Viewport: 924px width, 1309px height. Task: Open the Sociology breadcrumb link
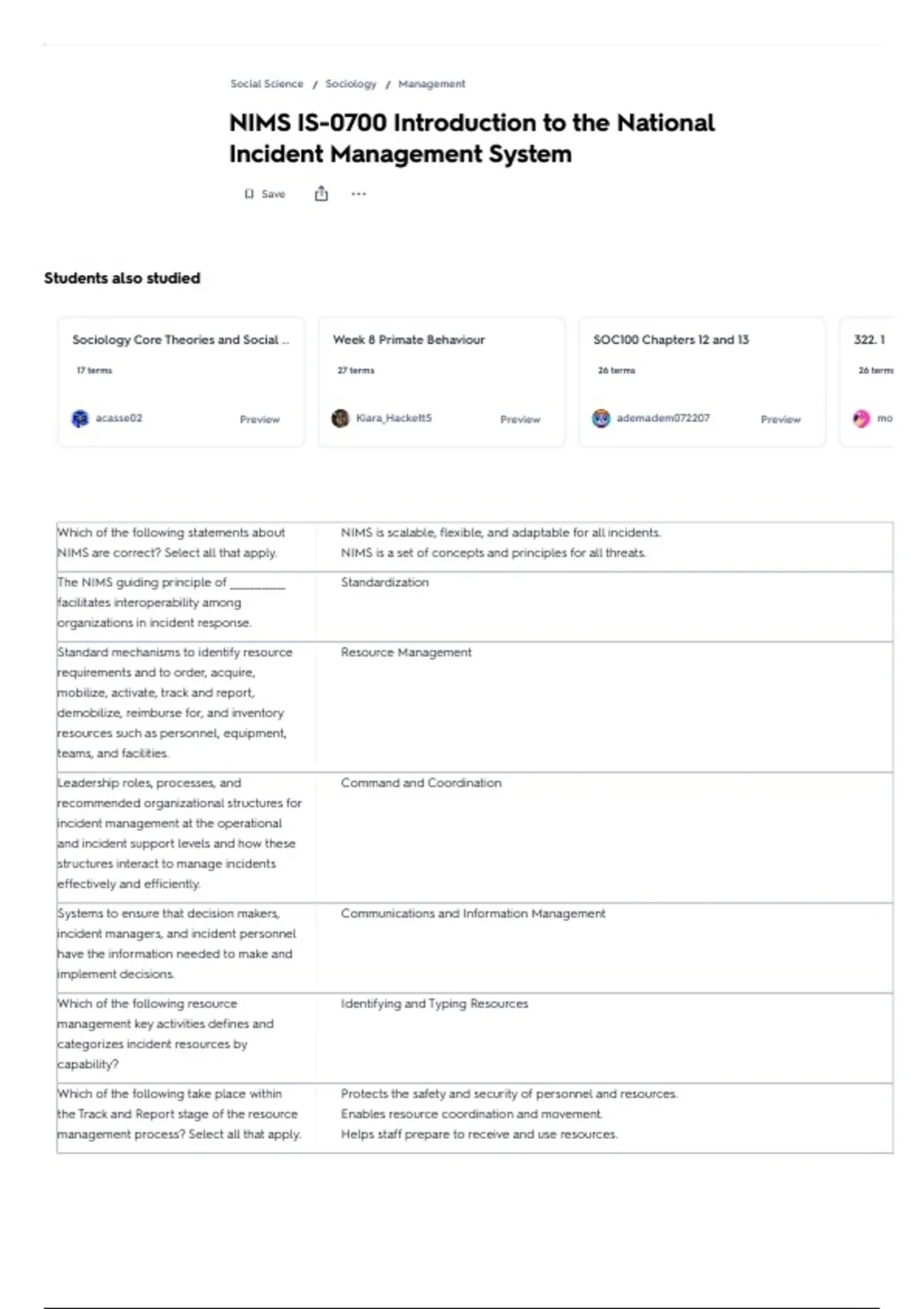pos(350,84)
